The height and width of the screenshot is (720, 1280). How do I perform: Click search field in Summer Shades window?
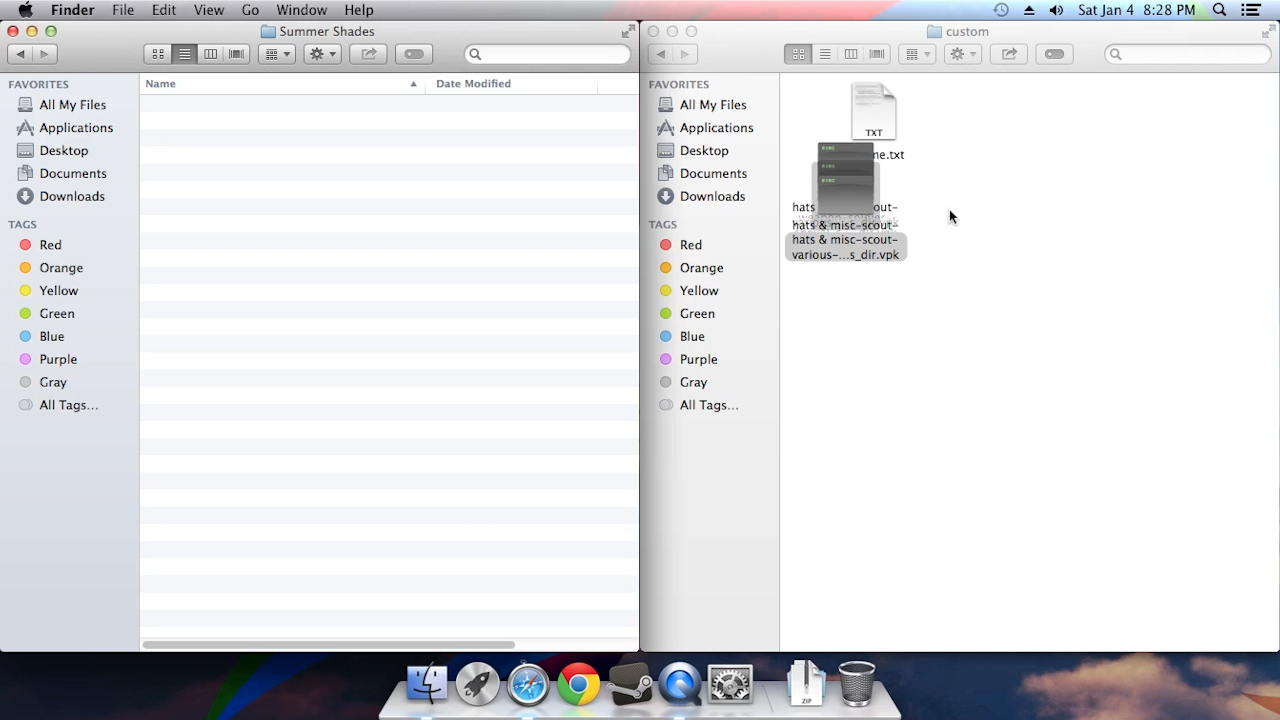547,54
